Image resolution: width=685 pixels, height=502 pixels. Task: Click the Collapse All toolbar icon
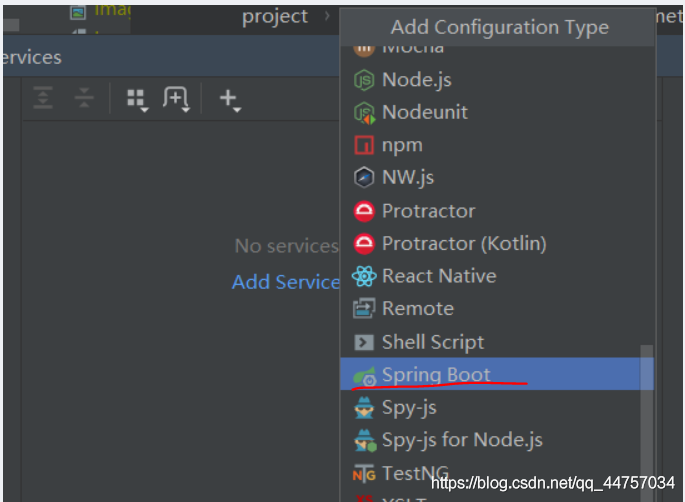pos(84,97)
